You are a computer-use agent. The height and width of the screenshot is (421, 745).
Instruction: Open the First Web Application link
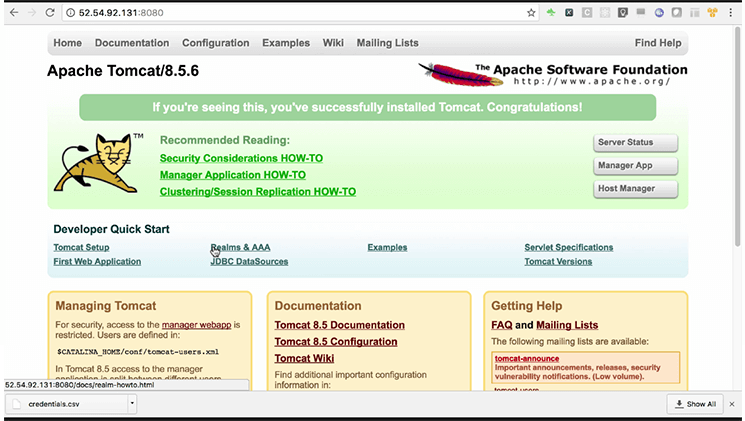(97, 262)
